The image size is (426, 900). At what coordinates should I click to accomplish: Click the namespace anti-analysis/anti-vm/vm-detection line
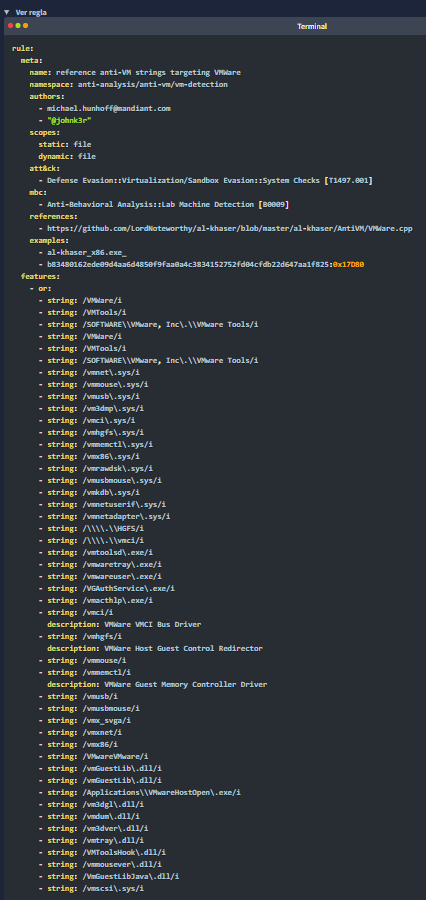click(x=129, y=84)
